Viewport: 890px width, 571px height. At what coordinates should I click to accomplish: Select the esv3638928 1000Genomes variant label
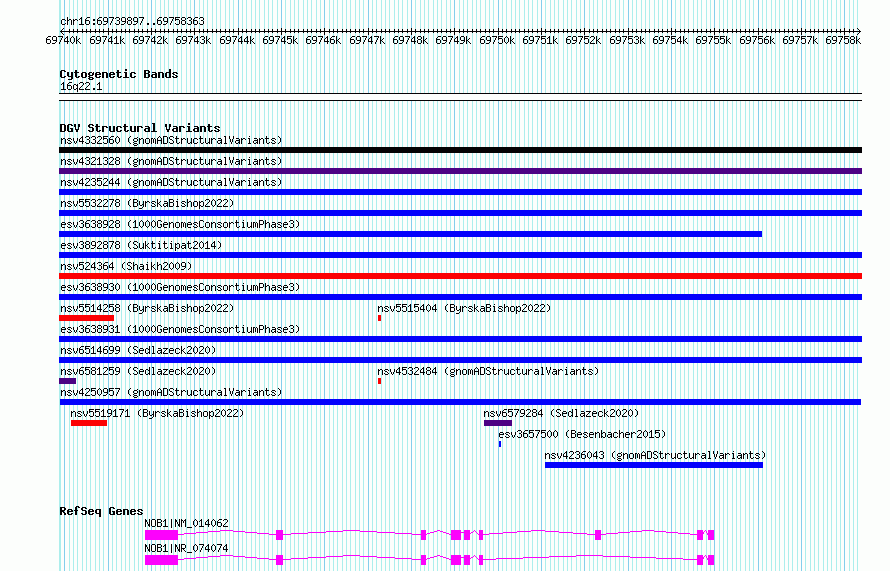[180, 224]
